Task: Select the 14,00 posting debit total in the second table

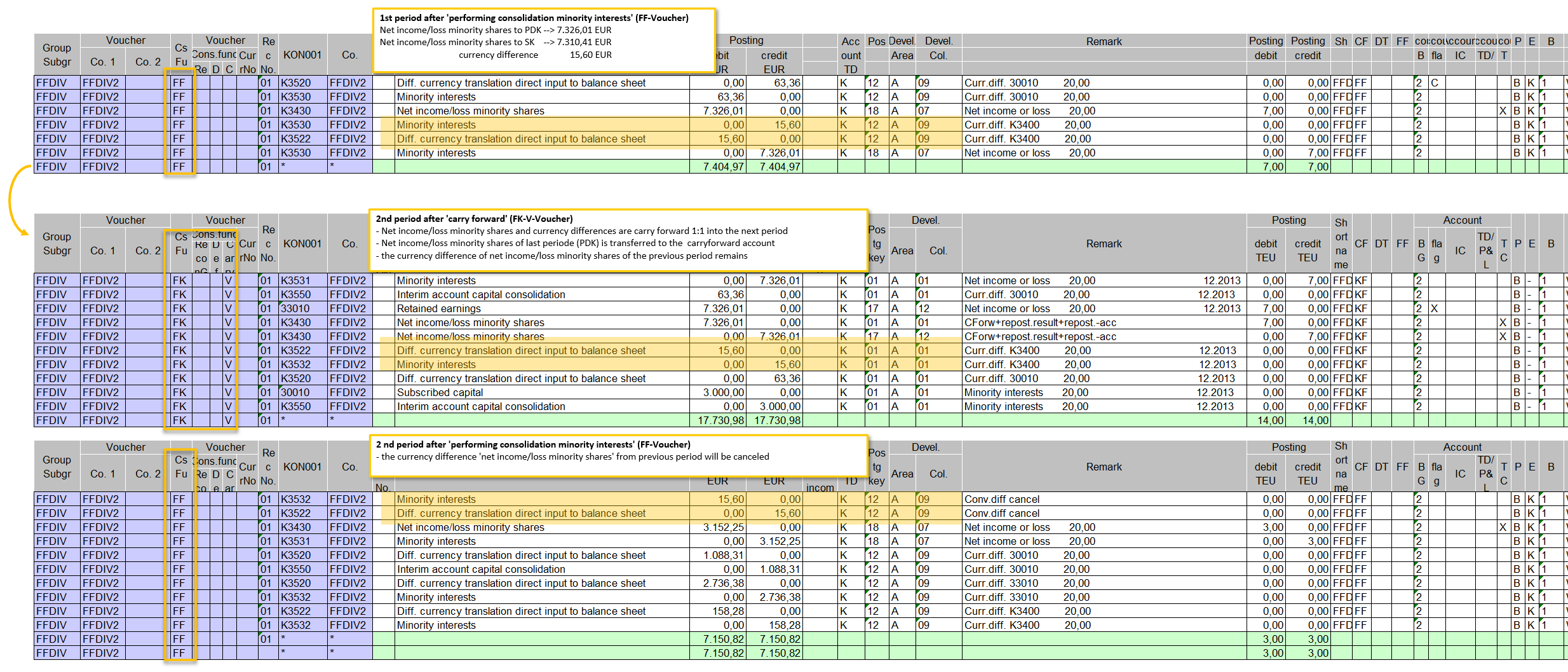Action: point(1266,420)
